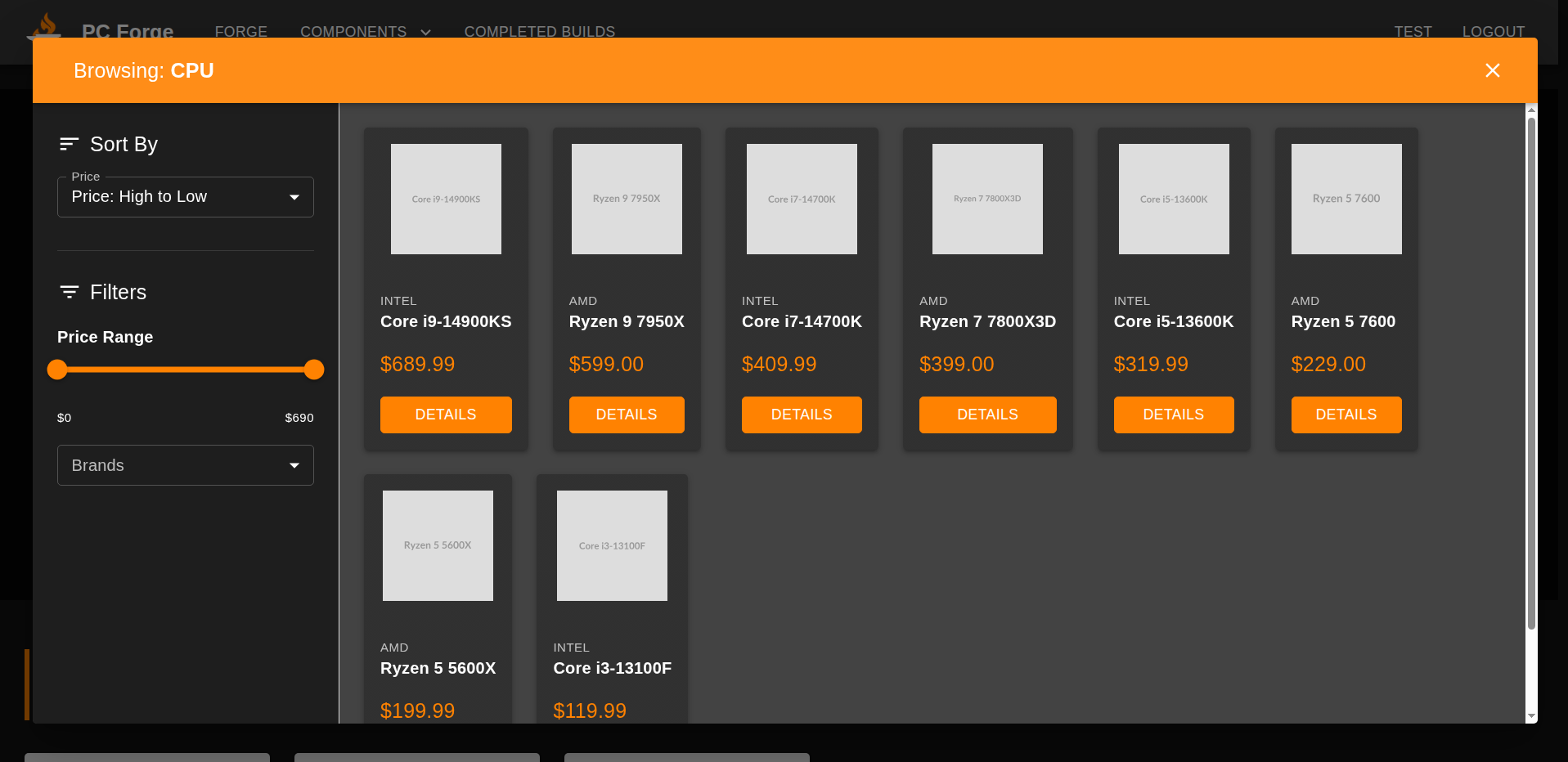The width and height of the screenshot is (1568, 762).
Task: Click the minimum price slider handle
Action: click(57, 370)
